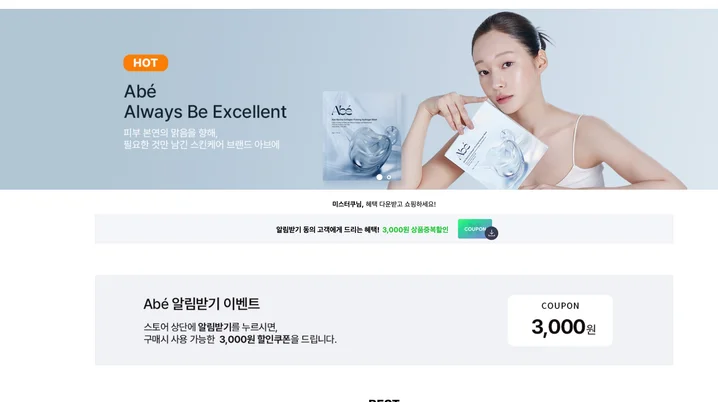Click the 'Abé 알림받기 이벤트' heading

201,304
